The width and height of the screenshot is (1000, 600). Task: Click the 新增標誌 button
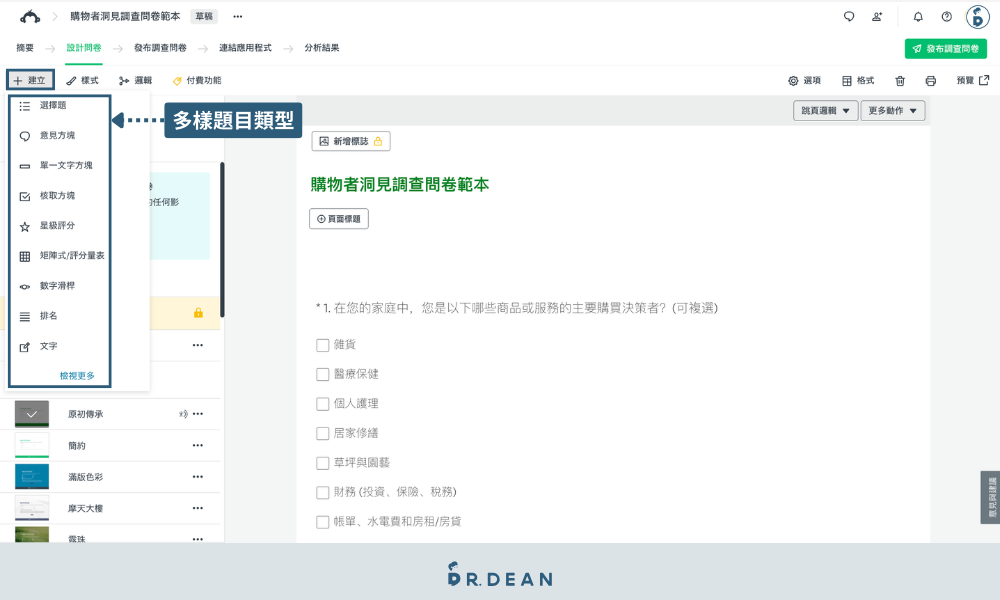(x=351, y=141)
